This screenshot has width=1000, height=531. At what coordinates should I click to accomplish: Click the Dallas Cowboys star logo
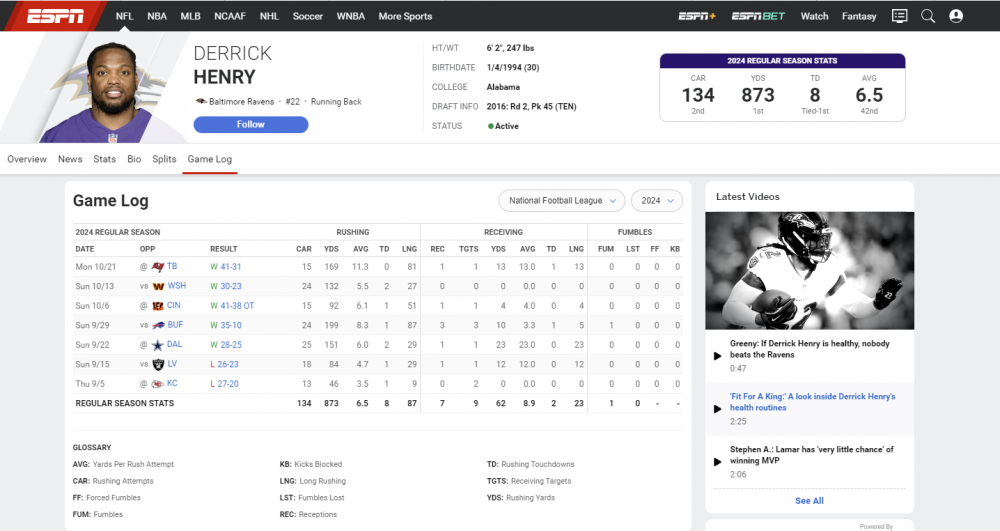coord(157,345)
